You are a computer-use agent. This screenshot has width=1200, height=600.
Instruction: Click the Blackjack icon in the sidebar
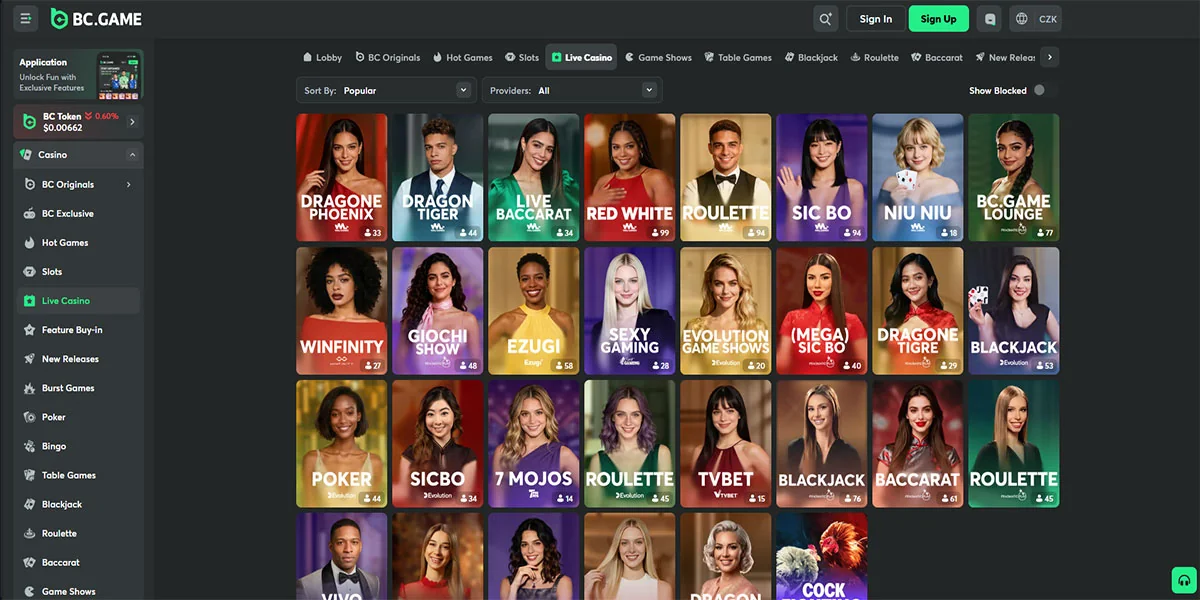point(29,504)
